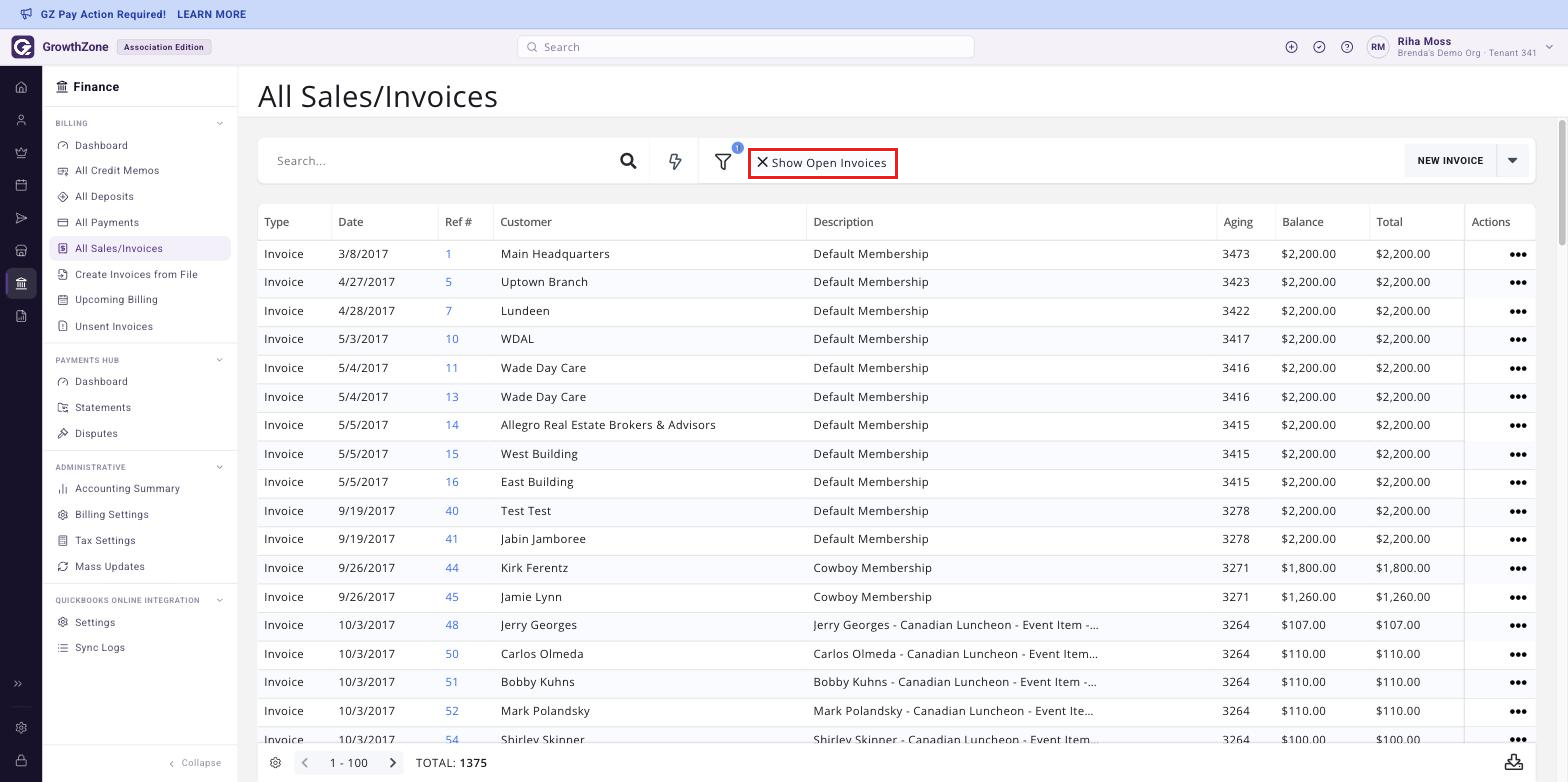
Task: Click the Learn More link in banner
Action: pos(211,14)
